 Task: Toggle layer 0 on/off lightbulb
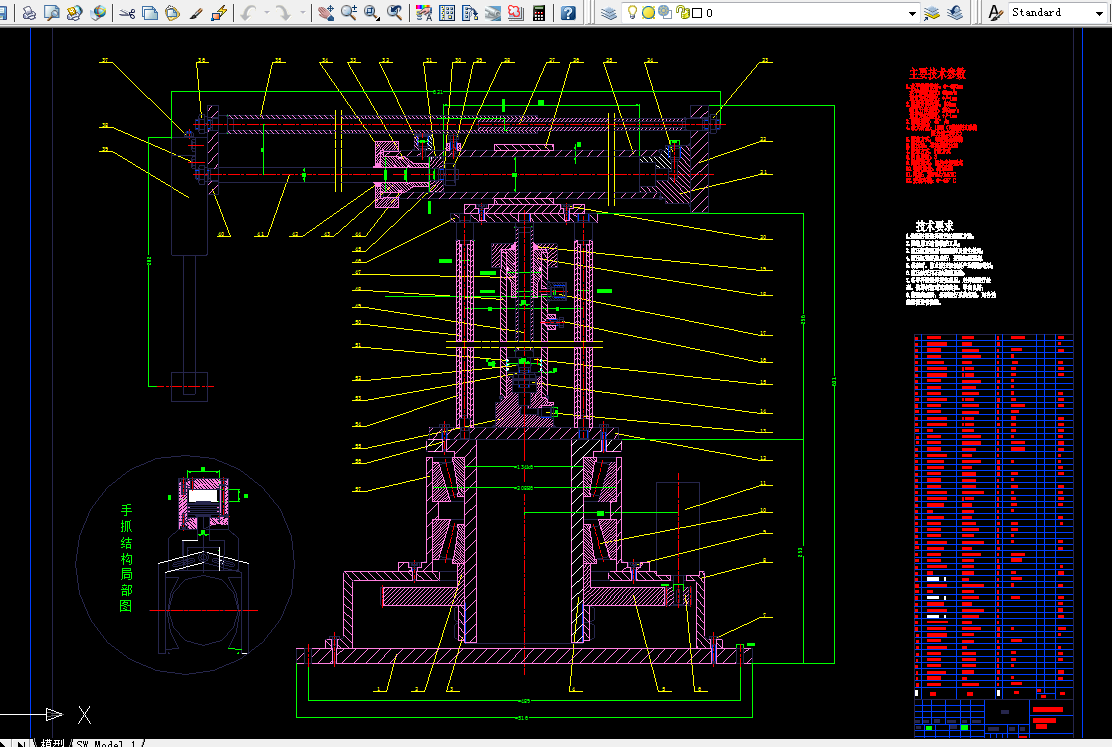pyautogui.click(x=632, y=13)
